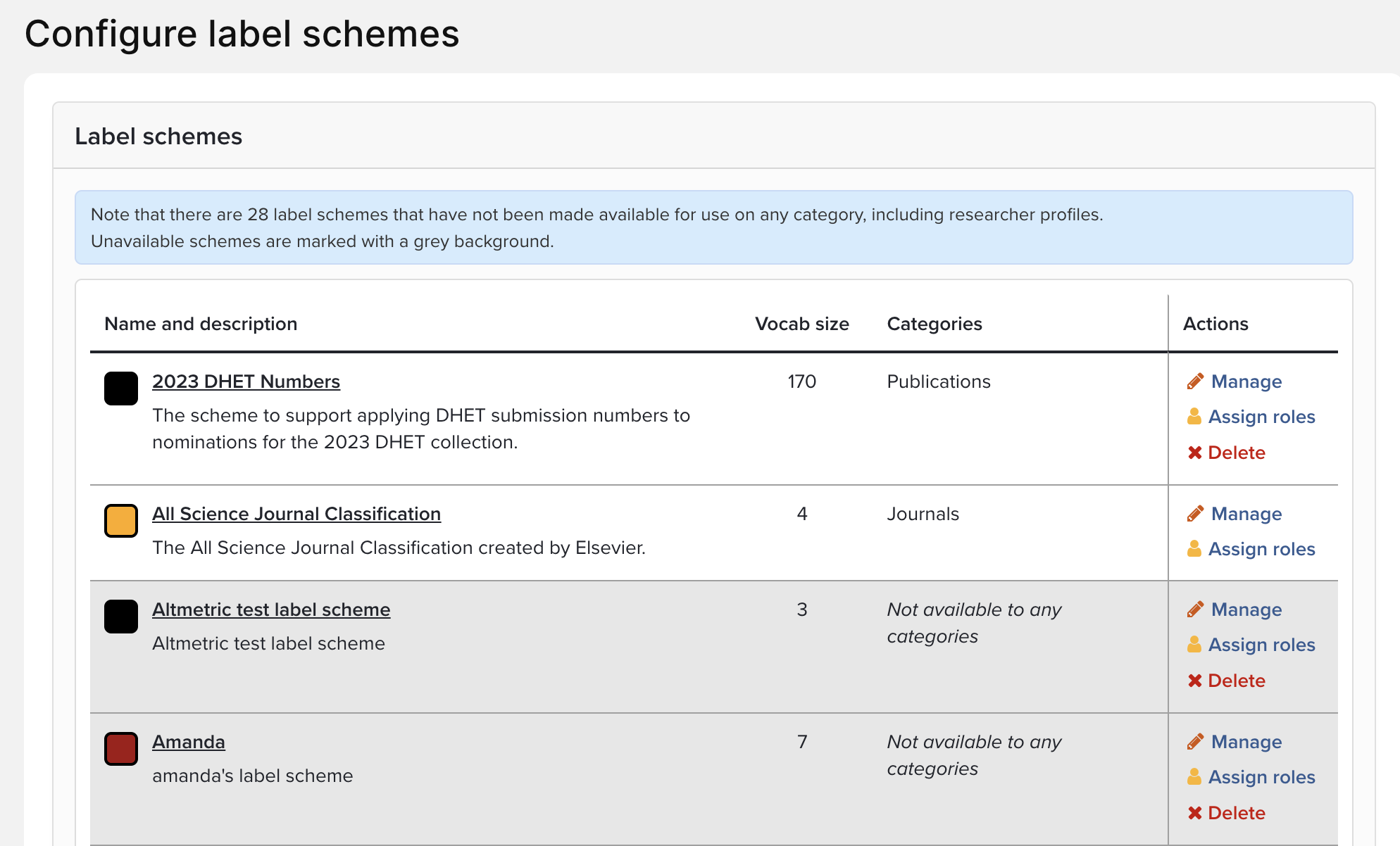The width and height of the screenshot is (1400, 846).
Task: Click black swatch for 2023 DHET Numbers
Action: click(121, 389)
